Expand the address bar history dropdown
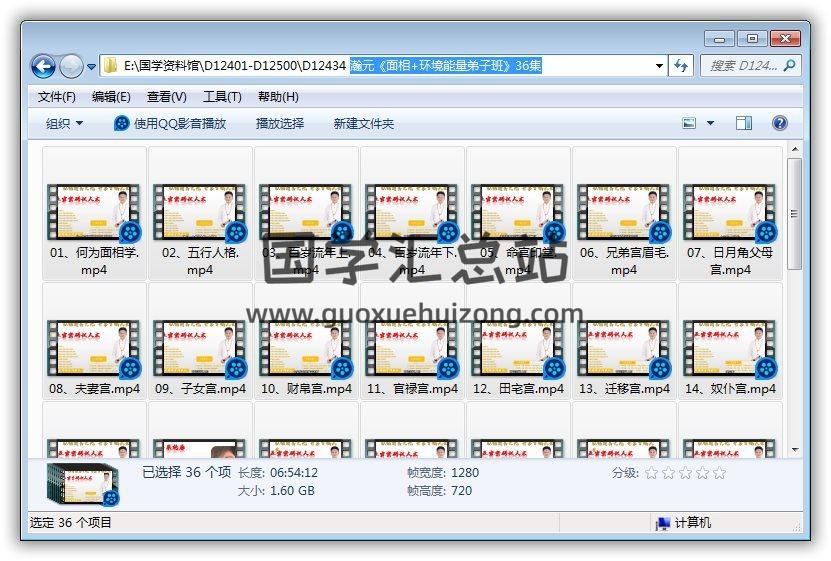This screenshot has width=831, height=561. [659, 66]
